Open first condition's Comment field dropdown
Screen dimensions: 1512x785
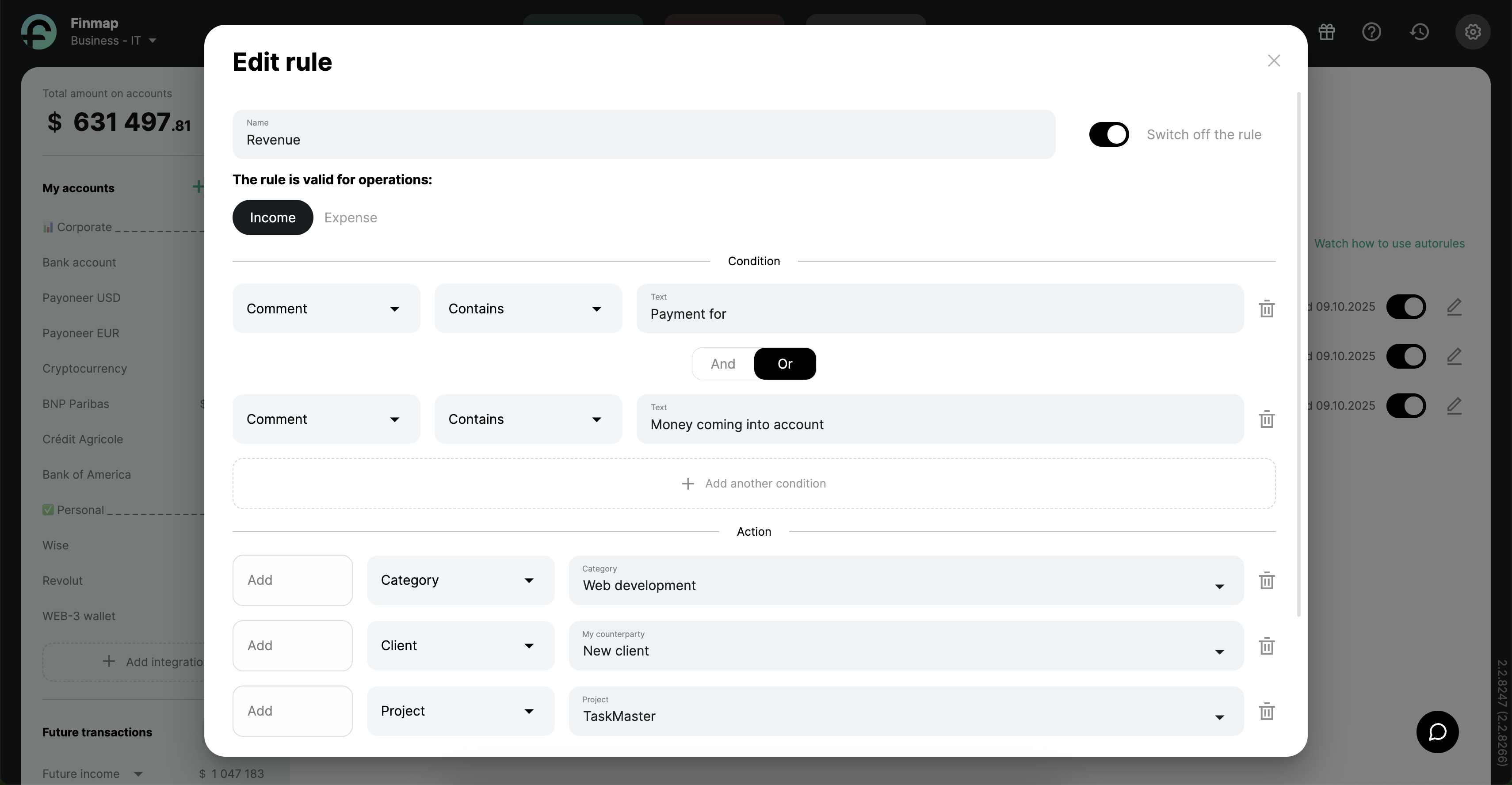pos(326,309)
